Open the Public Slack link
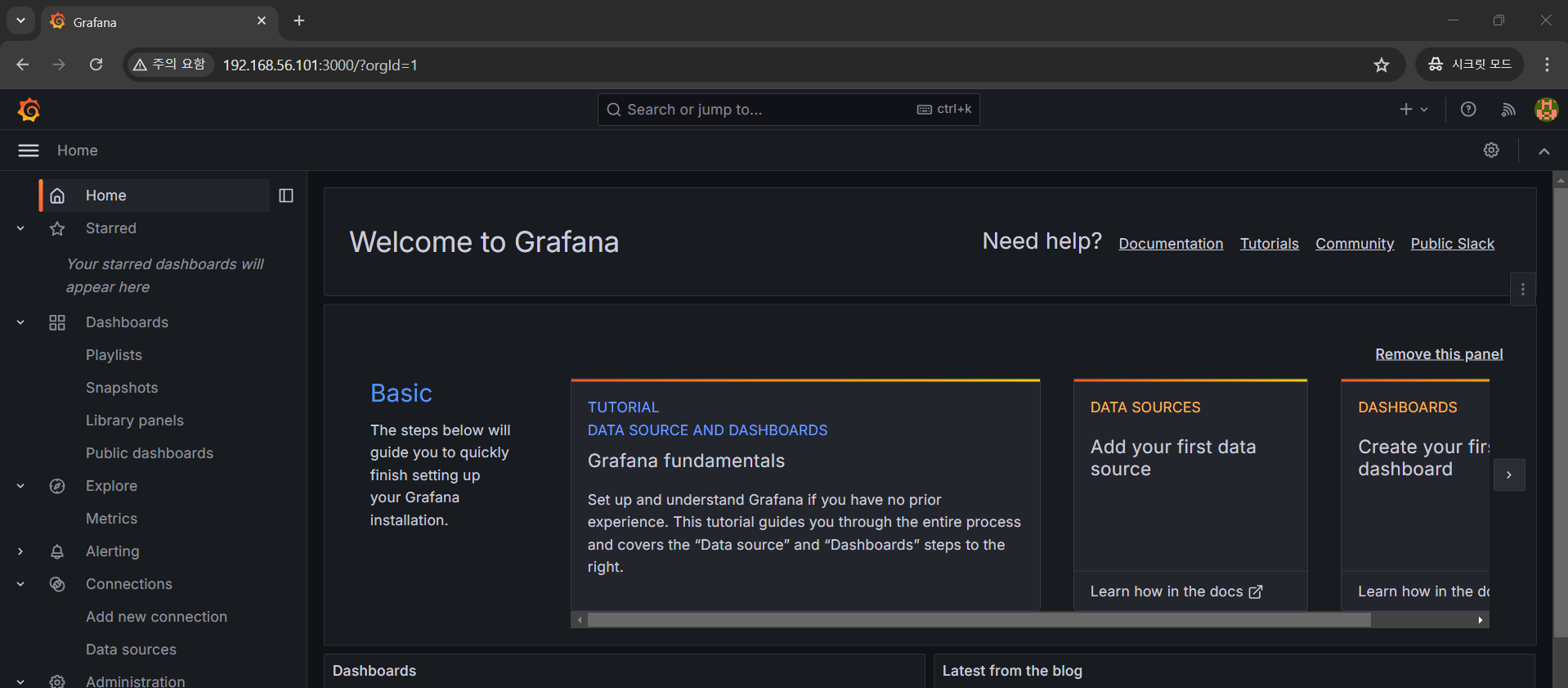This screenshot has width=1568, height=688. click(x=1452, y=244)
